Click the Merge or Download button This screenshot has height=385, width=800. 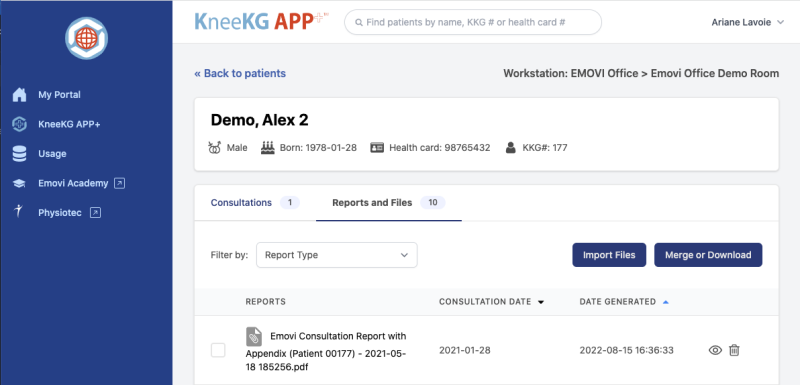708,255
